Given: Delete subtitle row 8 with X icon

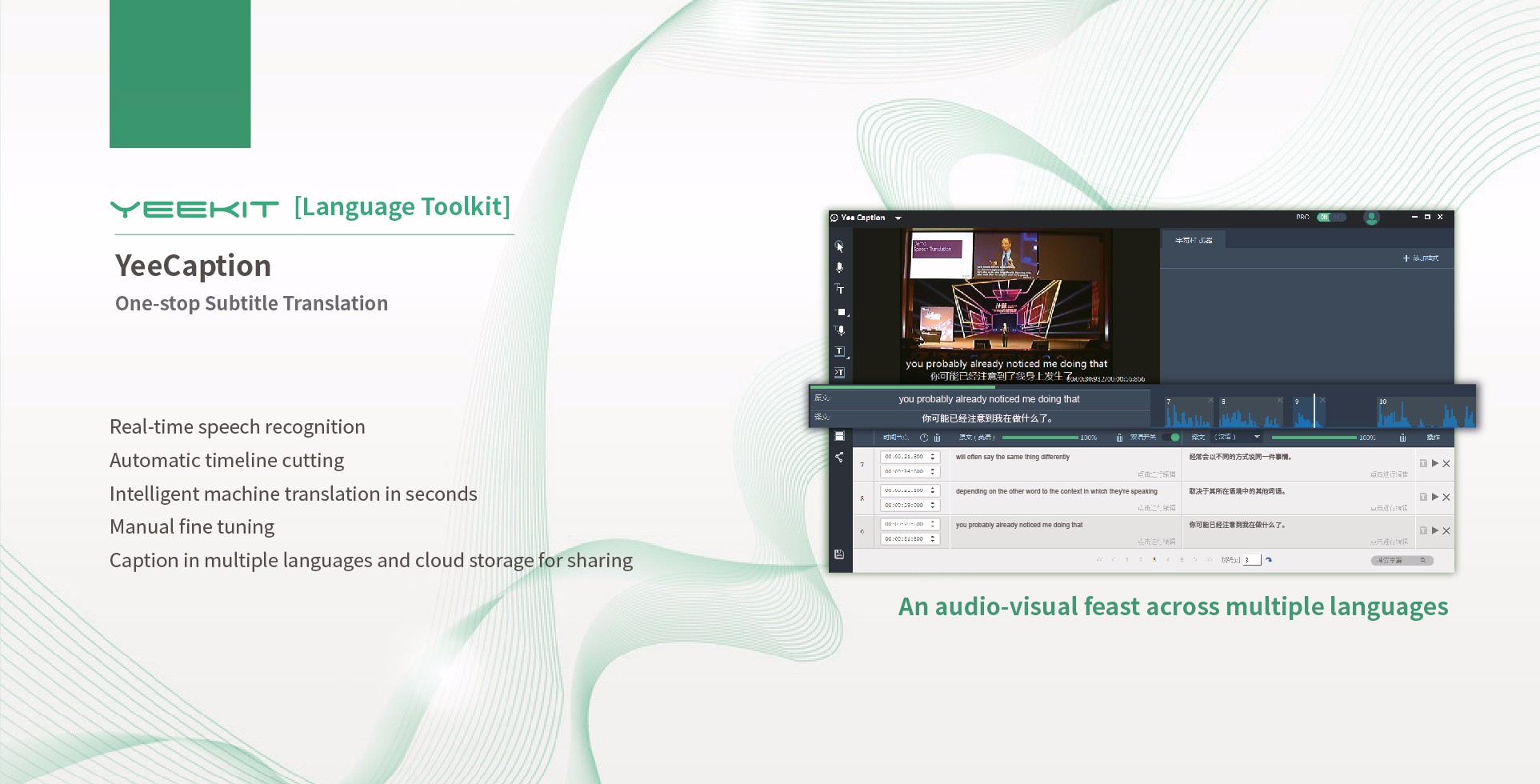Looking at the screenshot, I should (x=1446, y=497).
